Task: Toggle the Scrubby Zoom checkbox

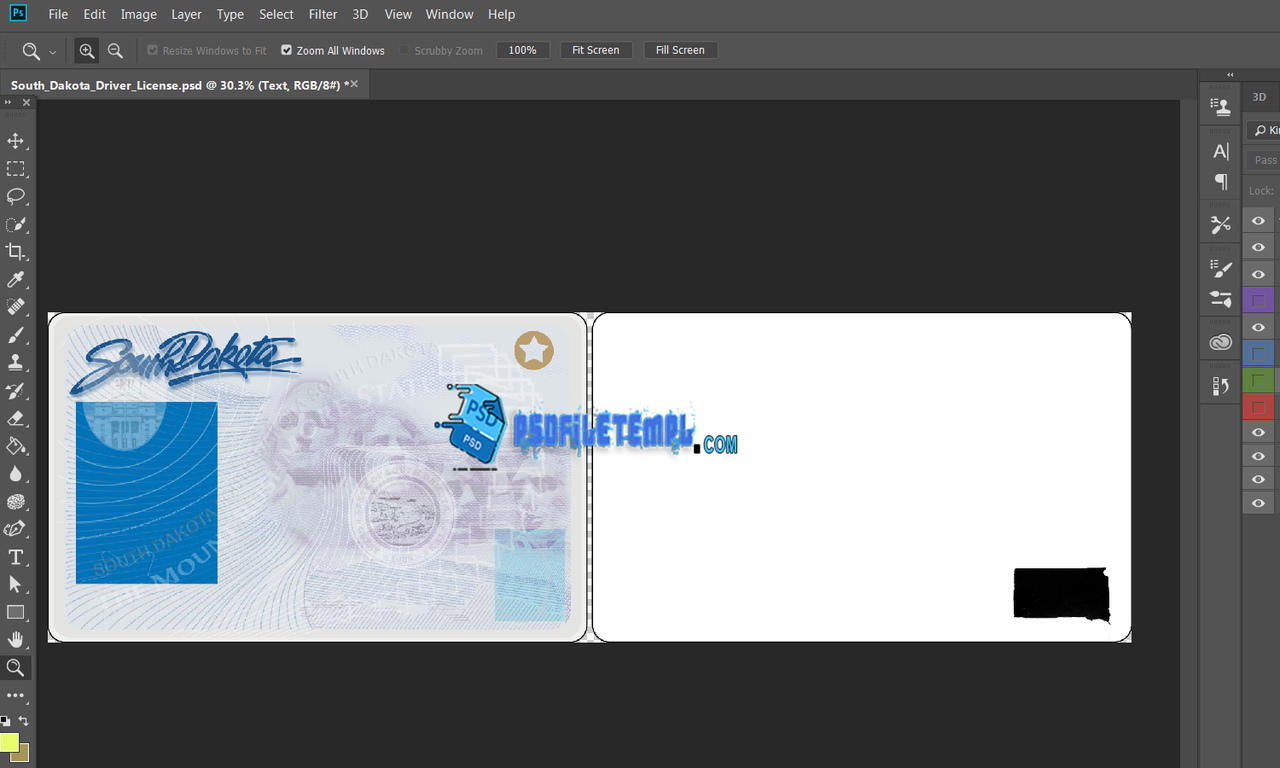Action: coord(404,50)
